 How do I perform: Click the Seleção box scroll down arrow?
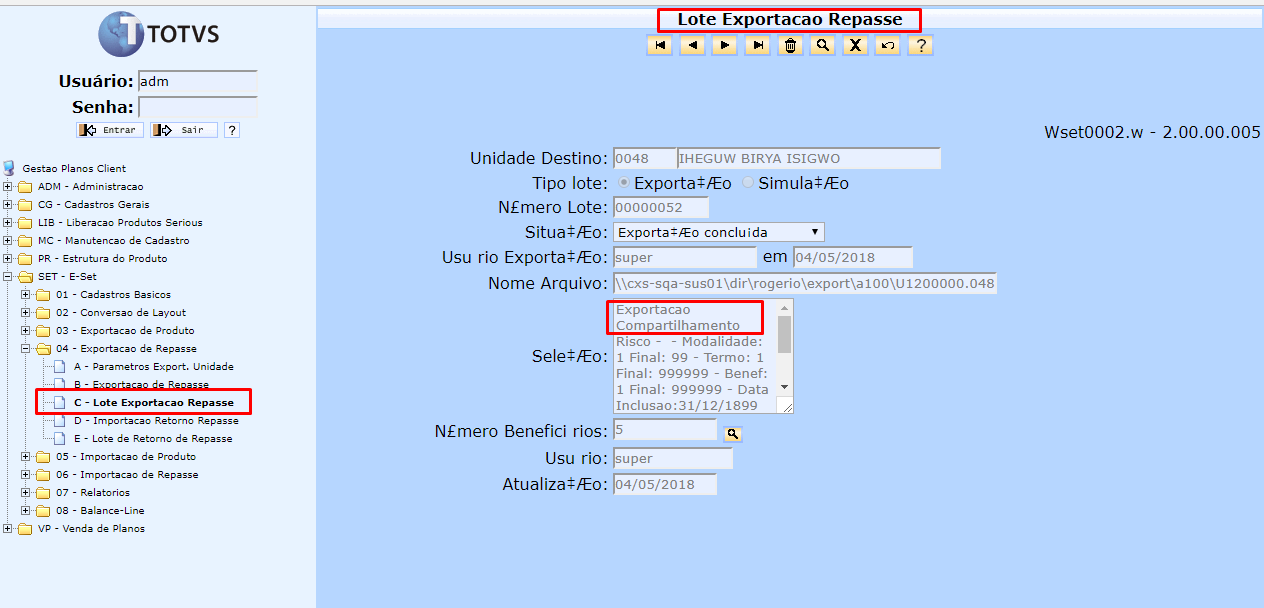pyautogui.click(x=784, y=387)
